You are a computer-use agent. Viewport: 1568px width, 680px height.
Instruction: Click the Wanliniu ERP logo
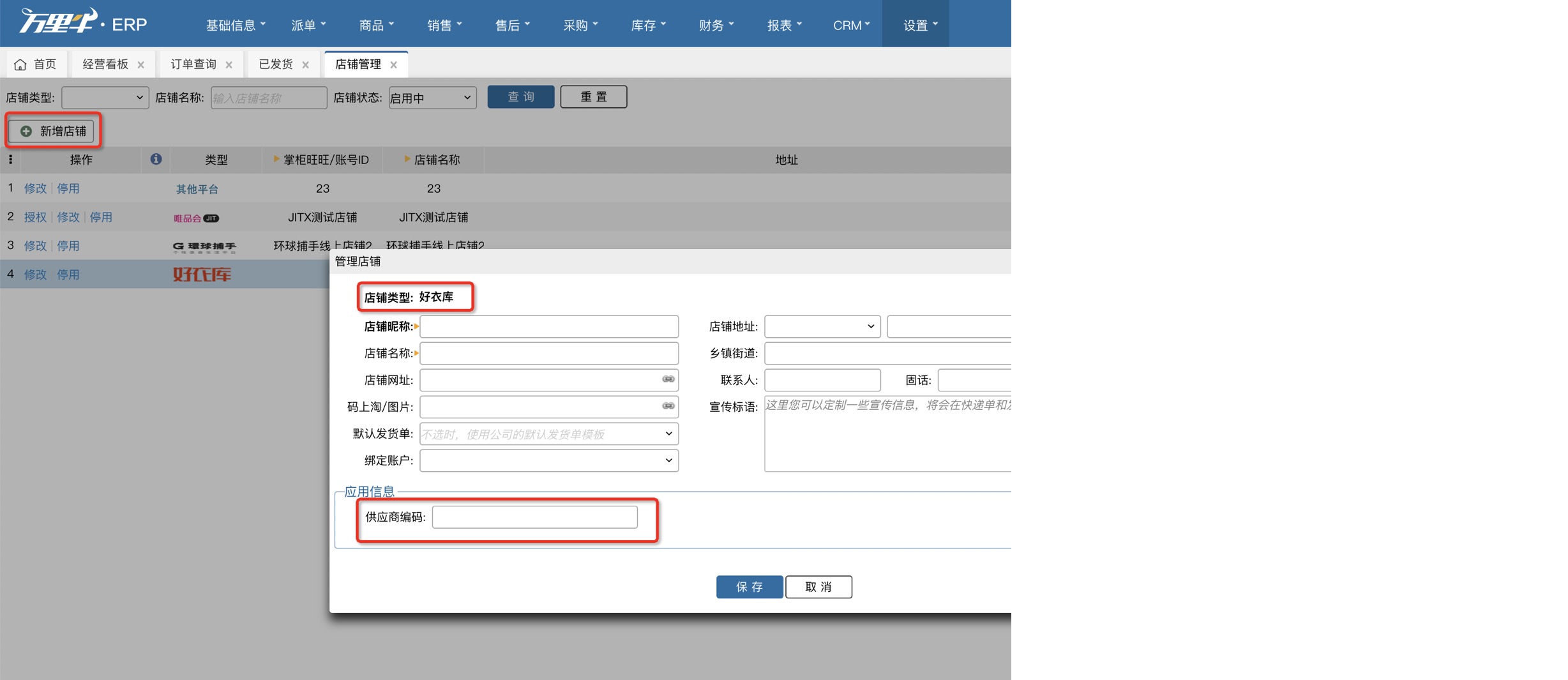click(x=84, y=21)
